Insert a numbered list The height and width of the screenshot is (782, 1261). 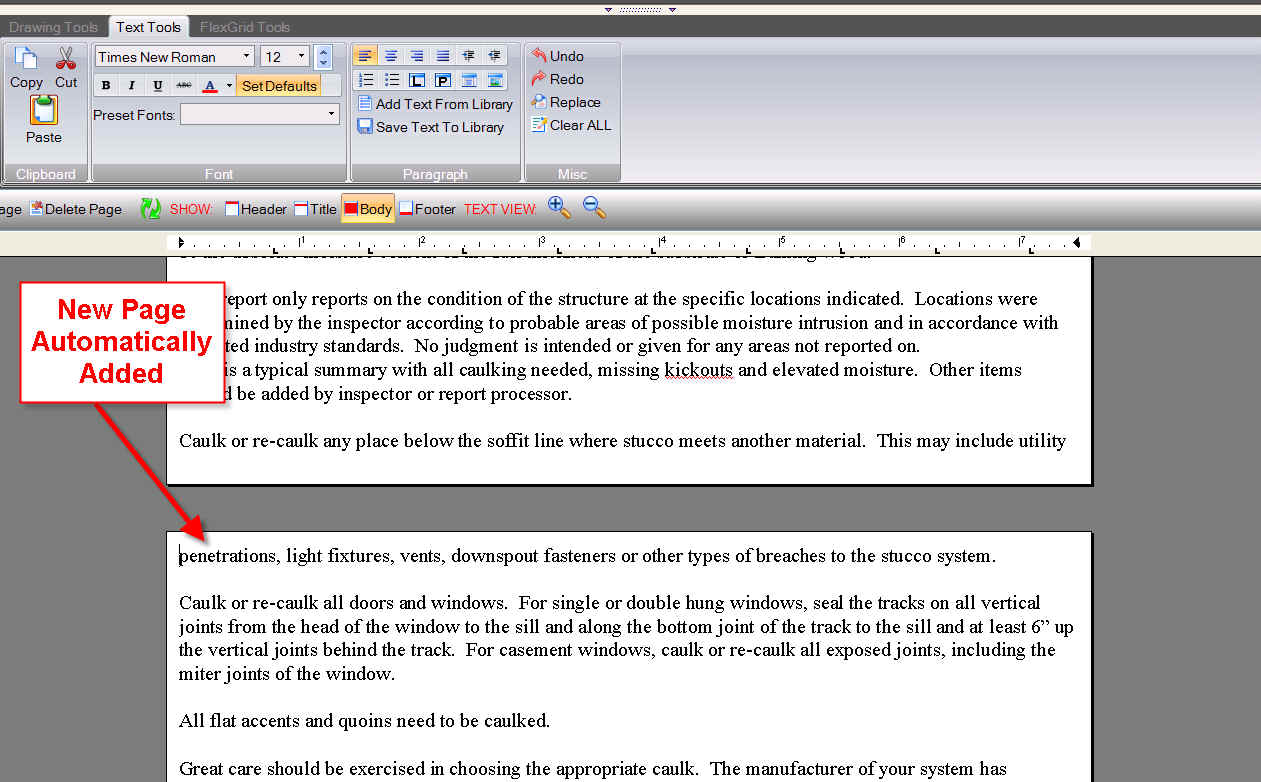366,80
